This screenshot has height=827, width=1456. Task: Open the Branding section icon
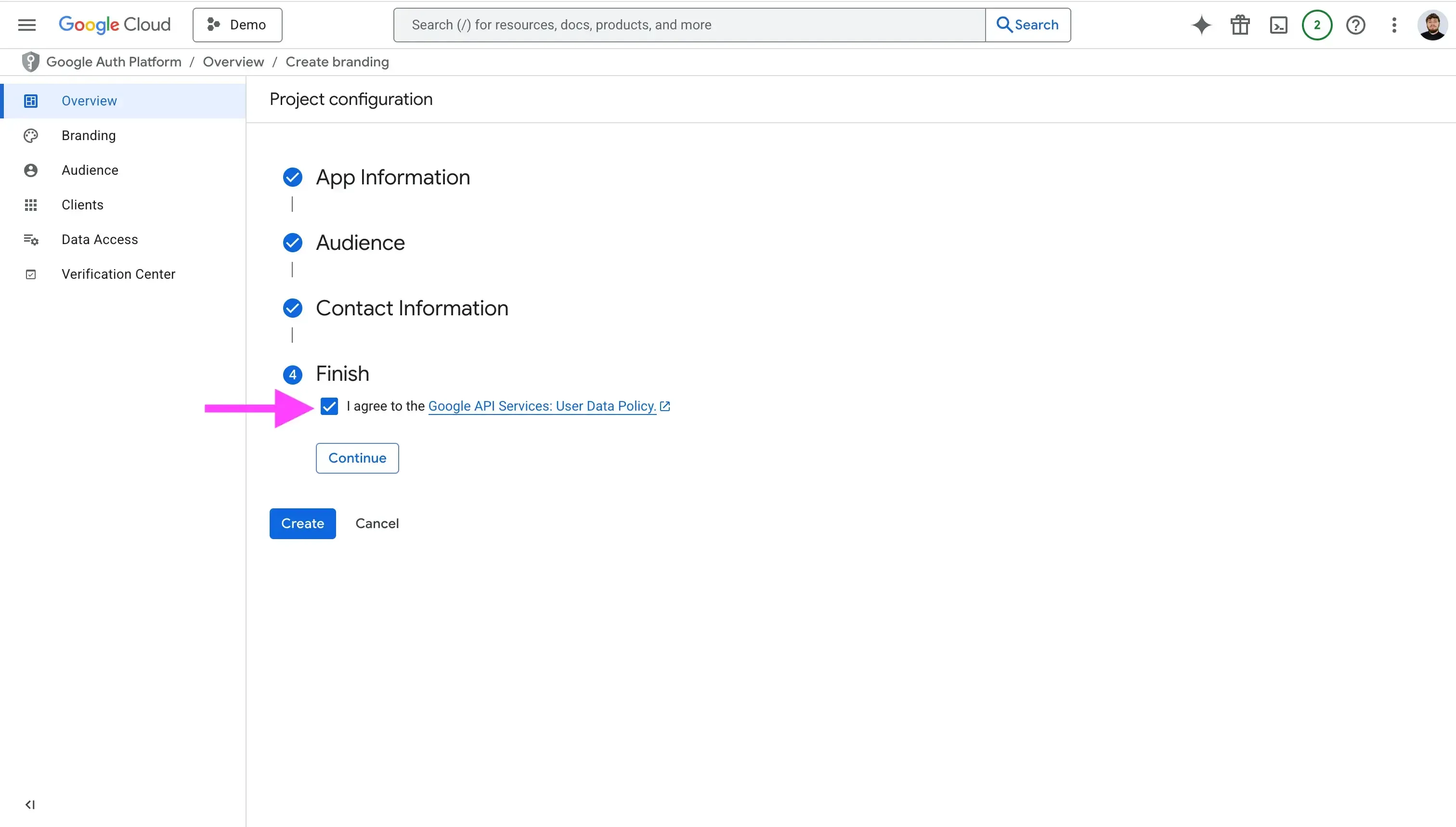coord(31,135)
